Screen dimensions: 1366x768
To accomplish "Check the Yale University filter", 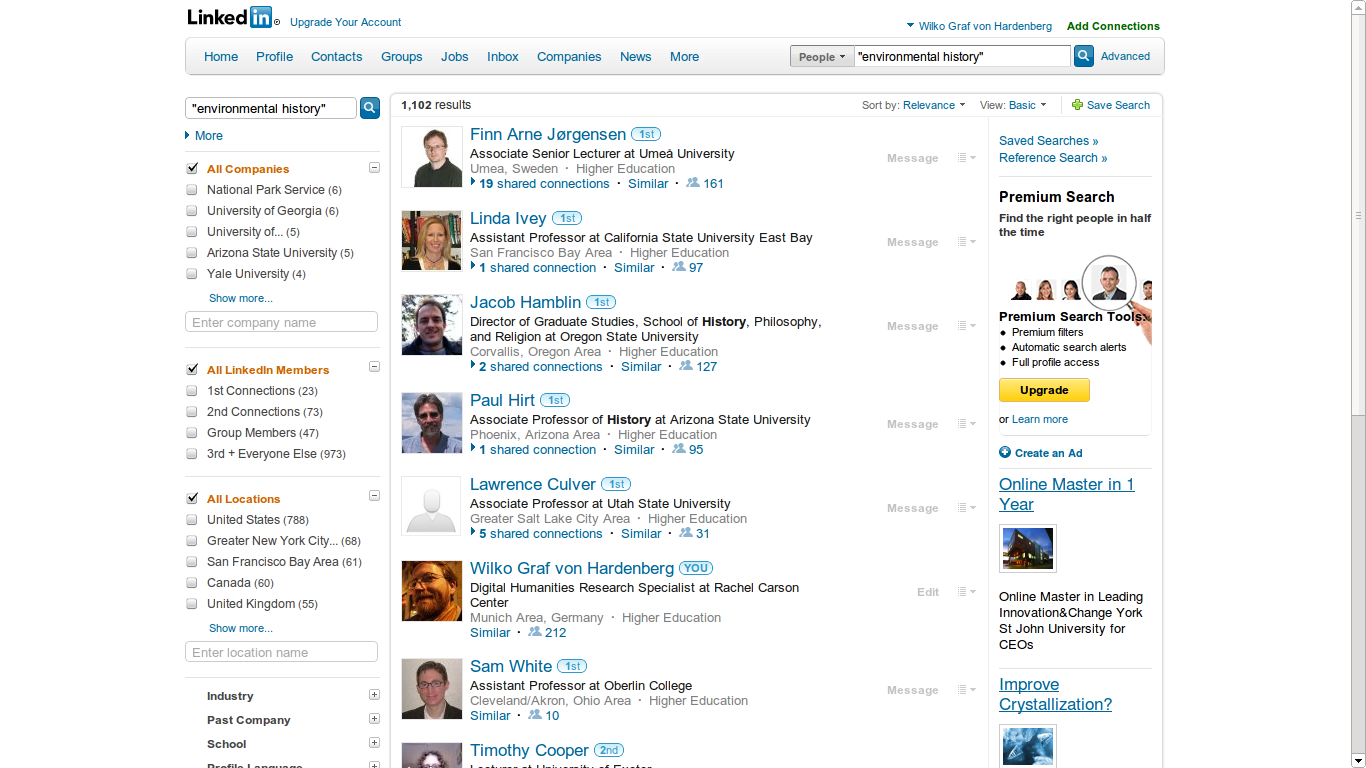I will pos(192,274).
